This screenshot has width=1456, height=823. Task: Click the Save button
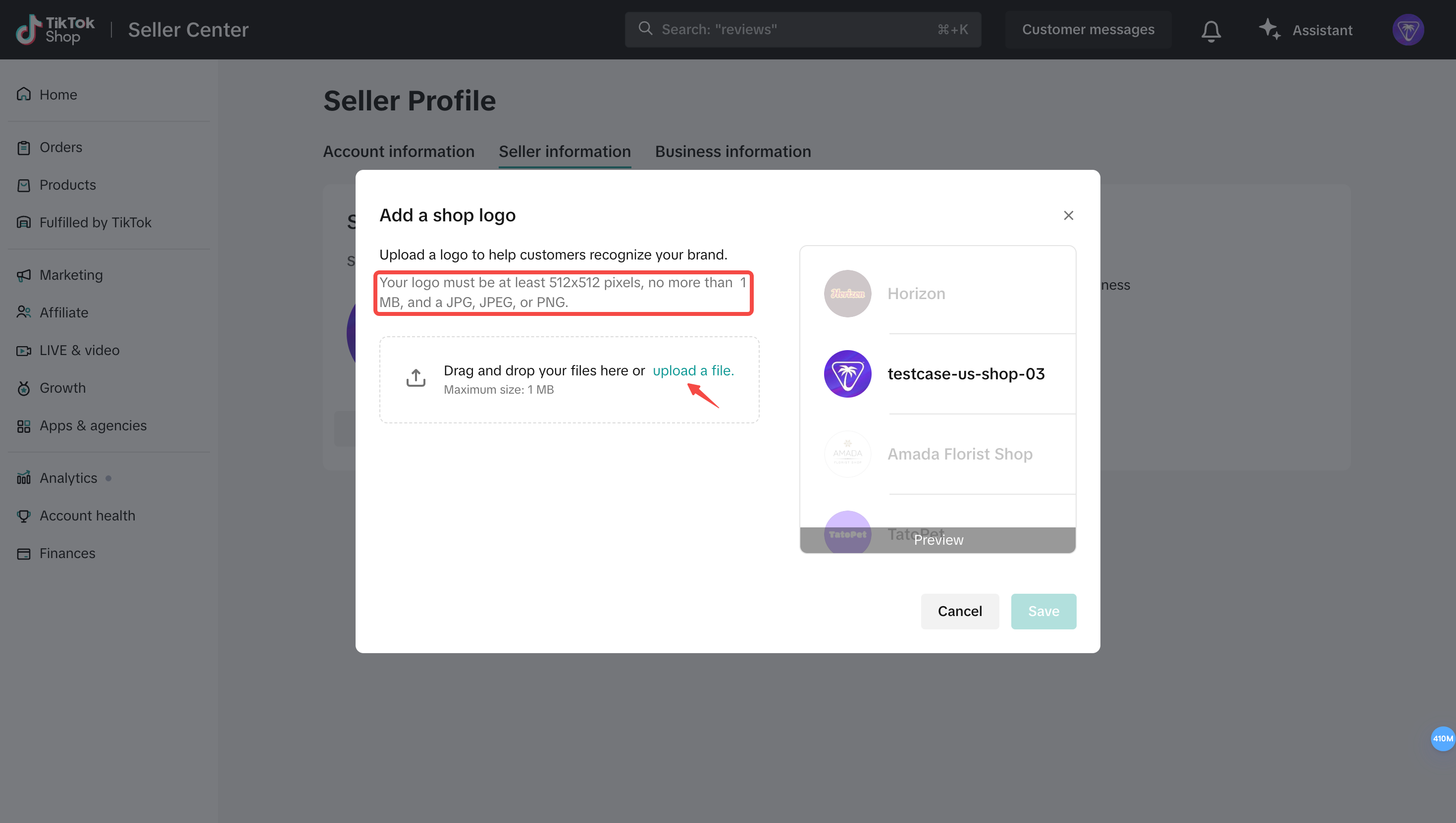pyautogui.click(x=1043, y=611)
